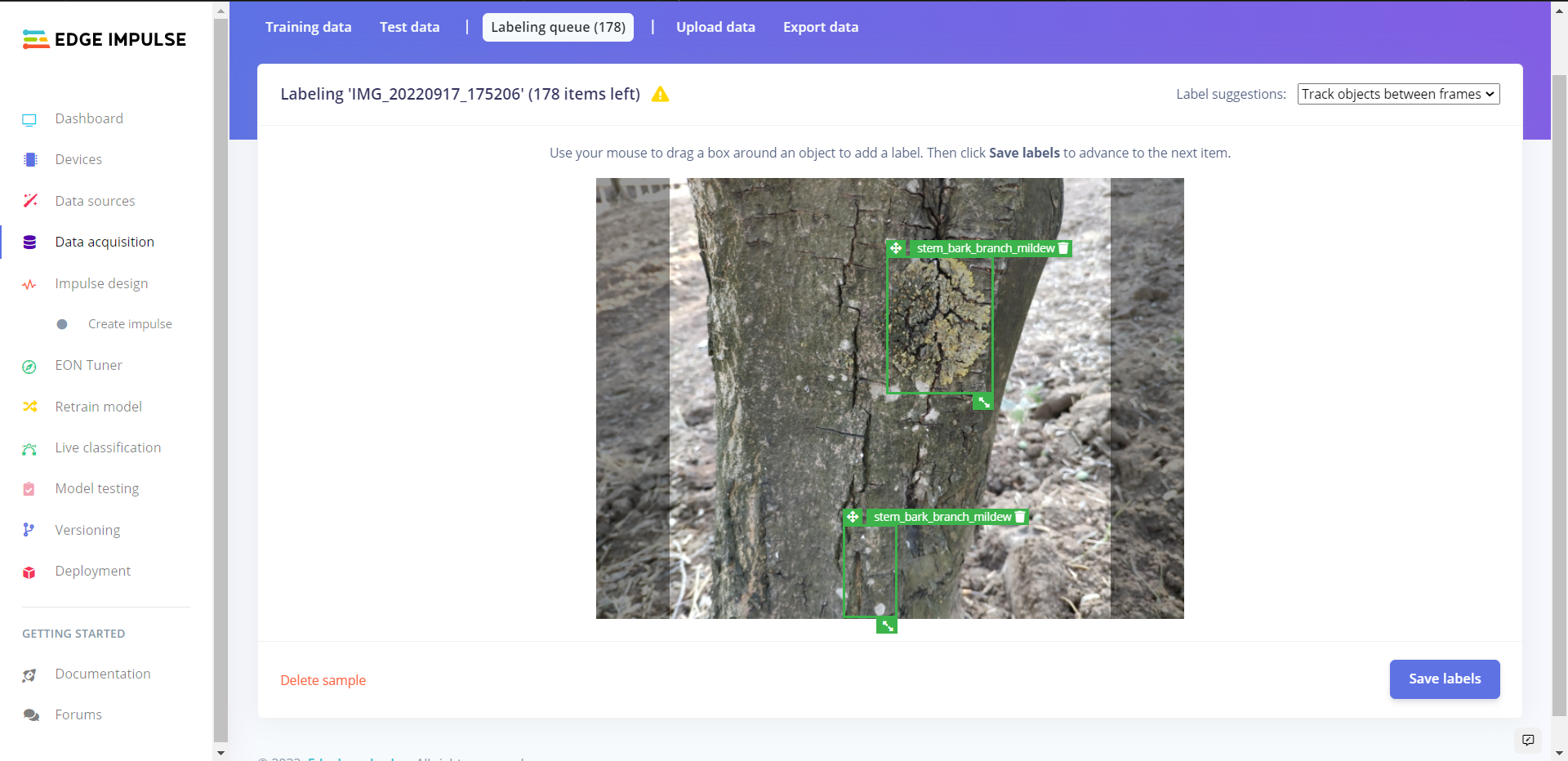The image size is (1568, 761).
Task: Switch to the Training data tab
Action: tap(308, 27)
